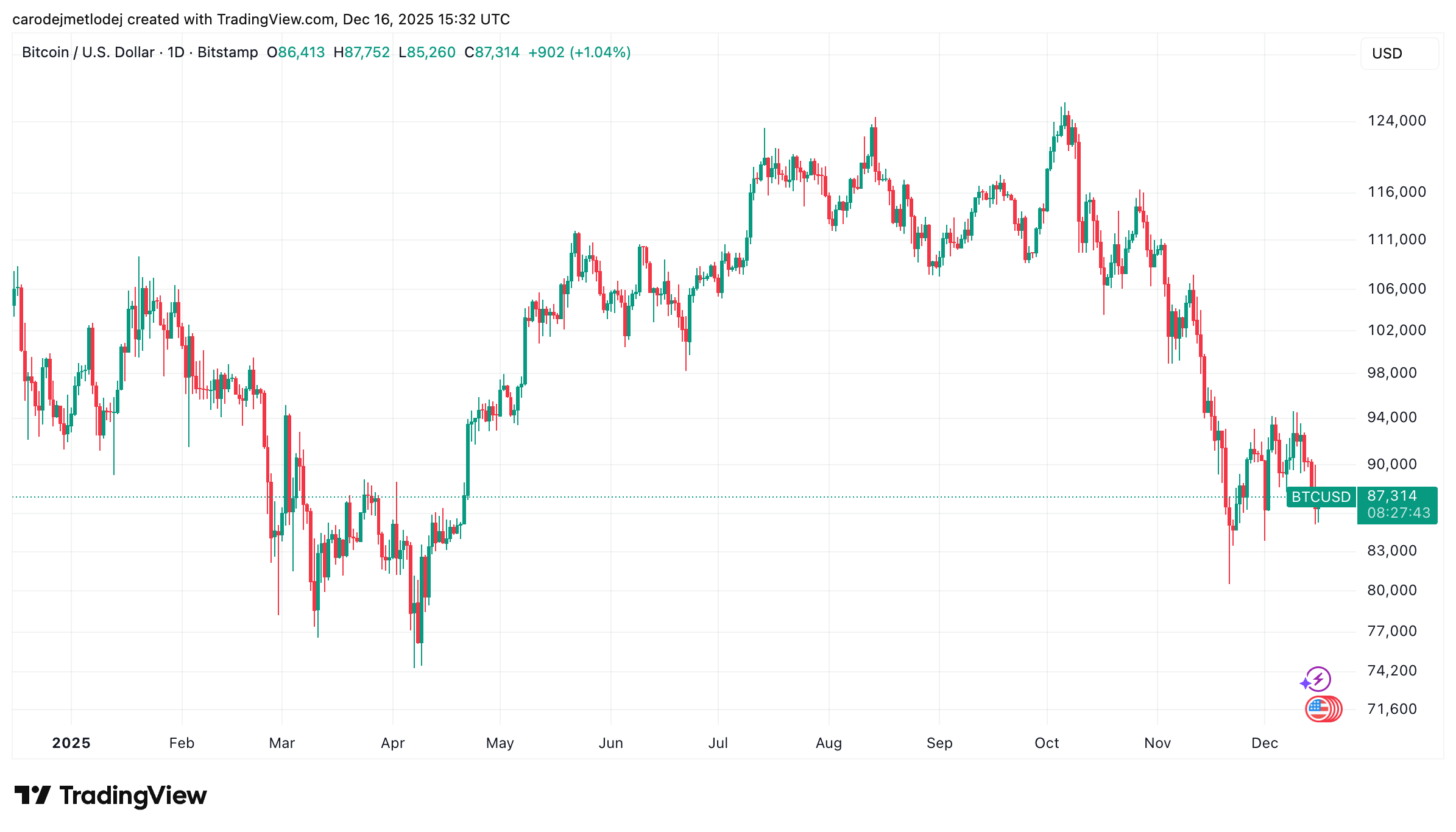Click the TradingView logo at bottom left
1456x832 pixels.
click(110, 795)
